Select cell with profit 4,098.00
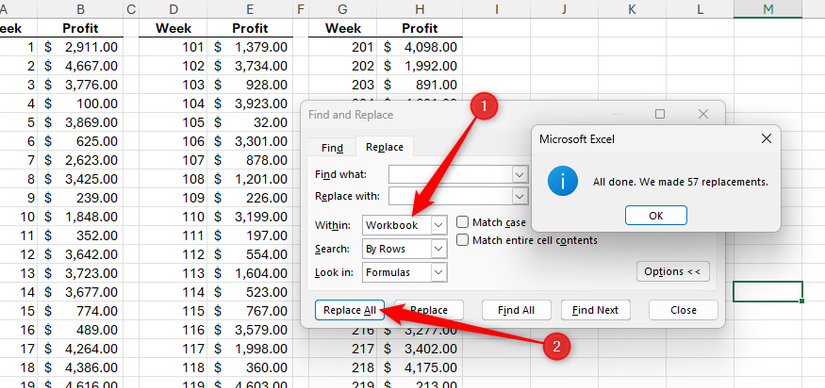The width and height of the screenshot is (825, 388). [419, 47]
